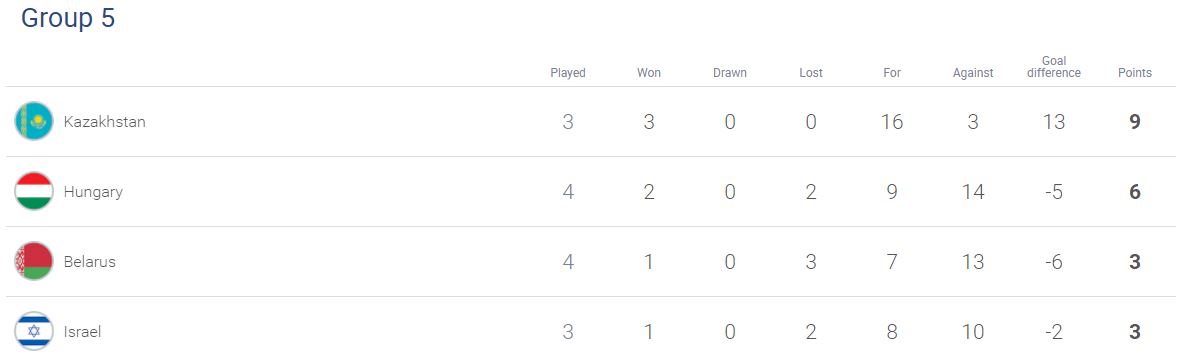The image size is (1183, 360).
Task: Click the Won column header
Action: coord(649,73)
